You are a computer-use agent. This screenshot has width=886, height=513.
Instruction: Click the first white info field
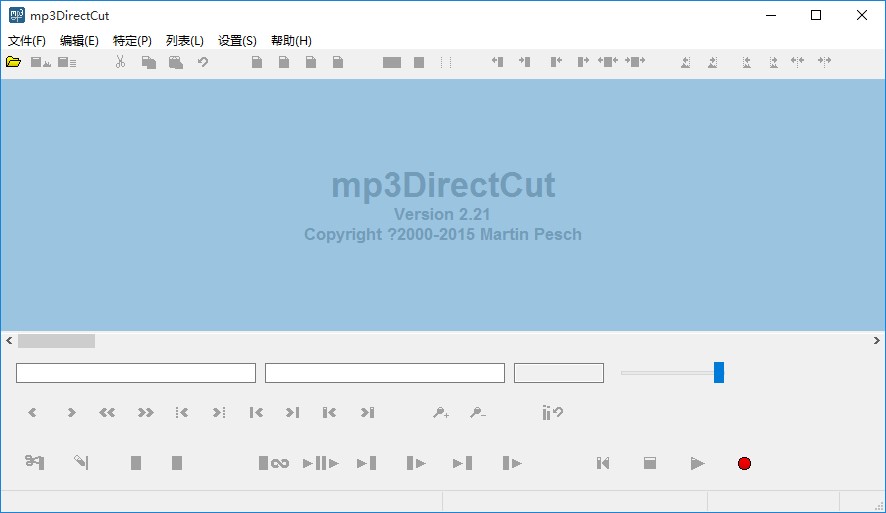pos(136,373)
